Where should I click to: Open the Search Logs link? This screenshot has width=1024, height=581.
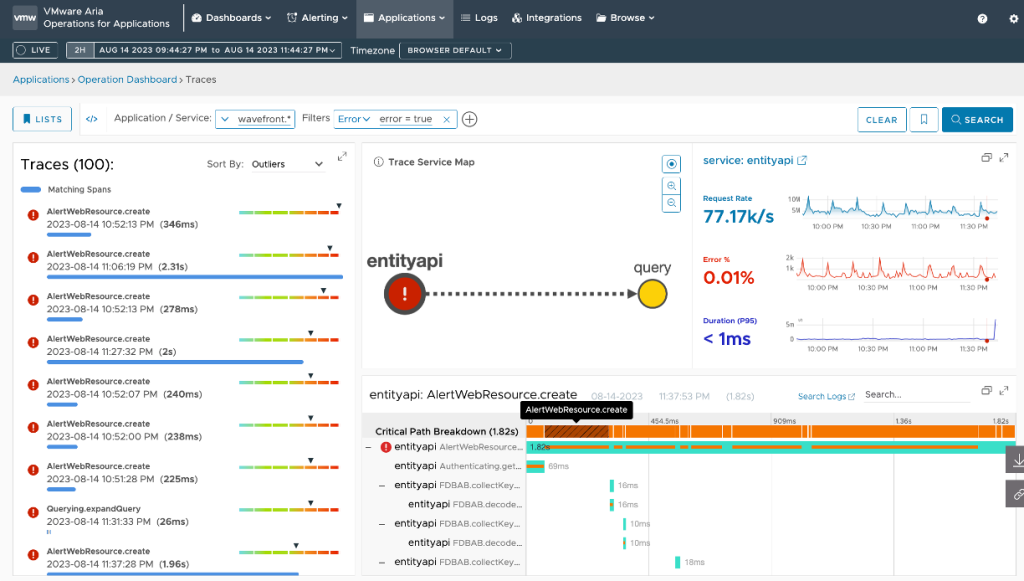[826, 396]
